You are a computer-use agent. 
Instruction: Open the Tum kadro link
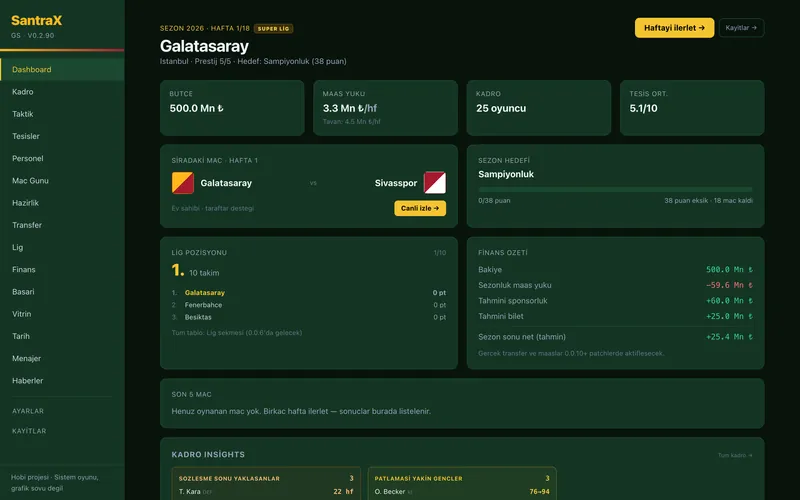point(735,455)
